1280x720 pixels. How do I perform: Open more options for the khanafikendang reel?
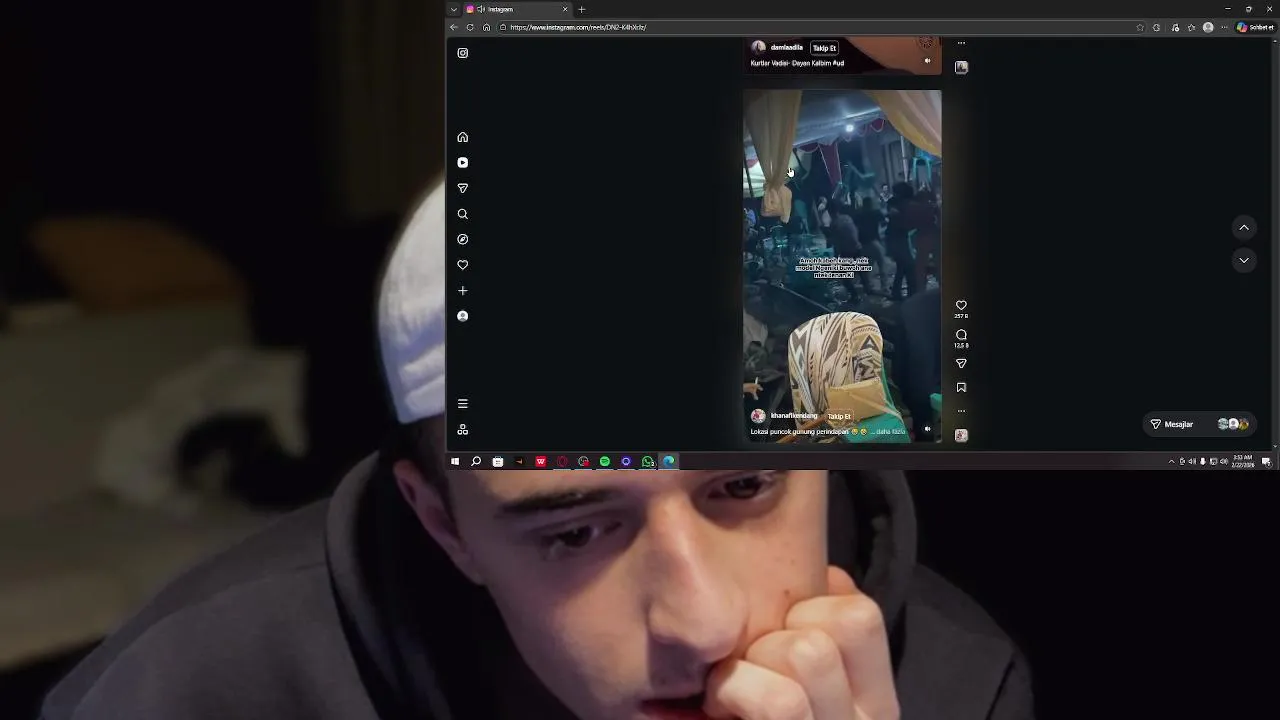(x=961, y=410)
